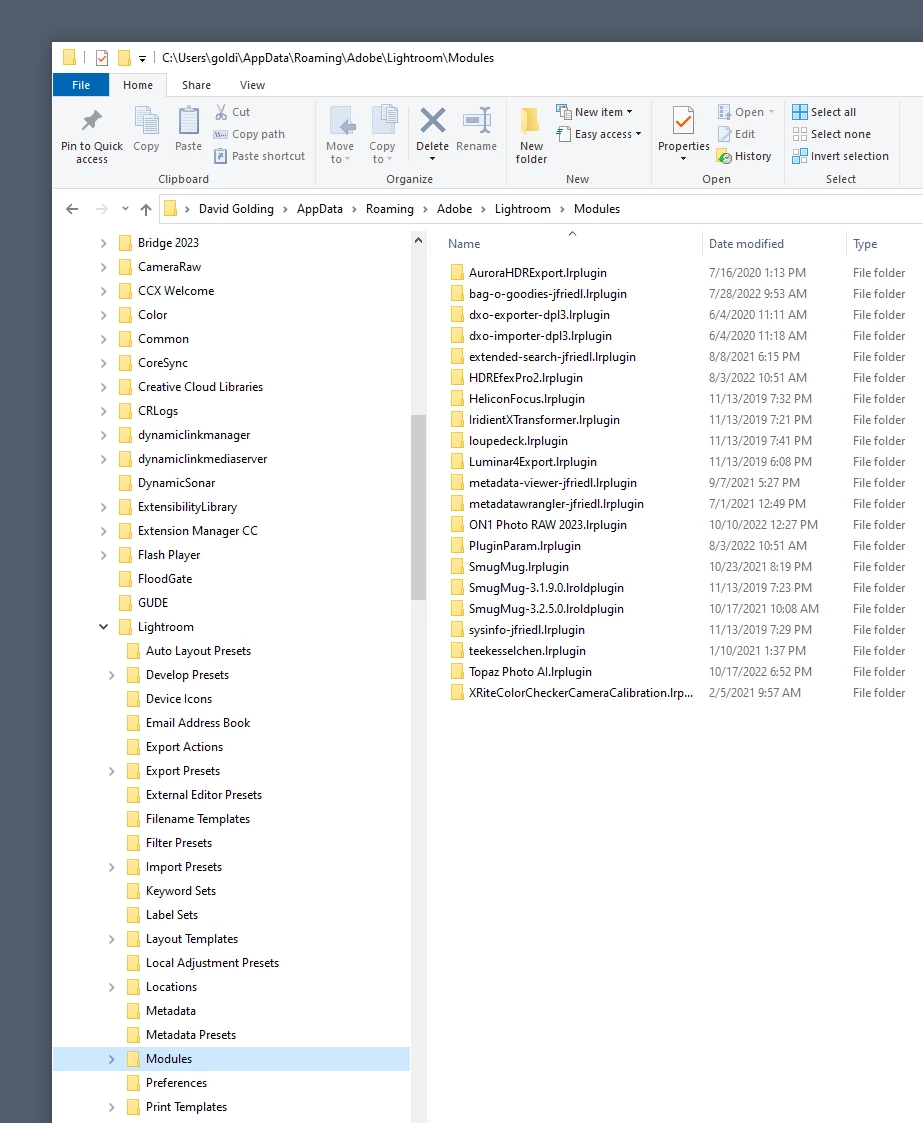This screenshot has width=923, height=1123.
Task: Click the Open ribbon button
Action: click(x=745, y=112)
